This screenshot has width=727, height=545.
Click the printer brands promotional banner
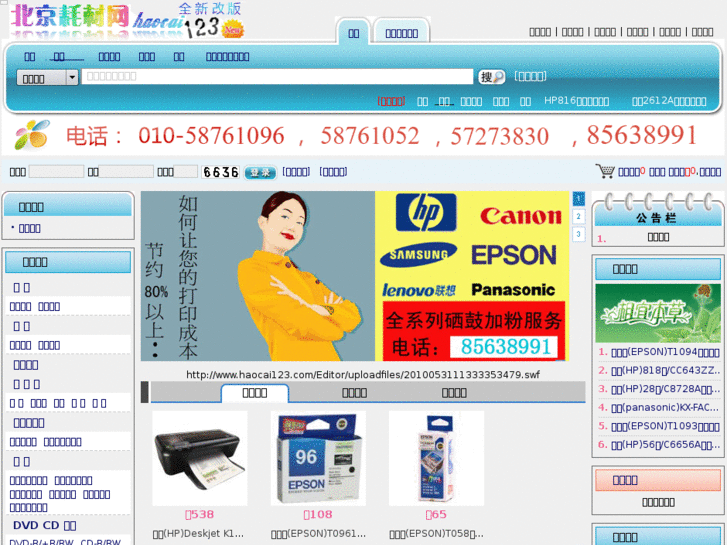[x=355, y=276]
